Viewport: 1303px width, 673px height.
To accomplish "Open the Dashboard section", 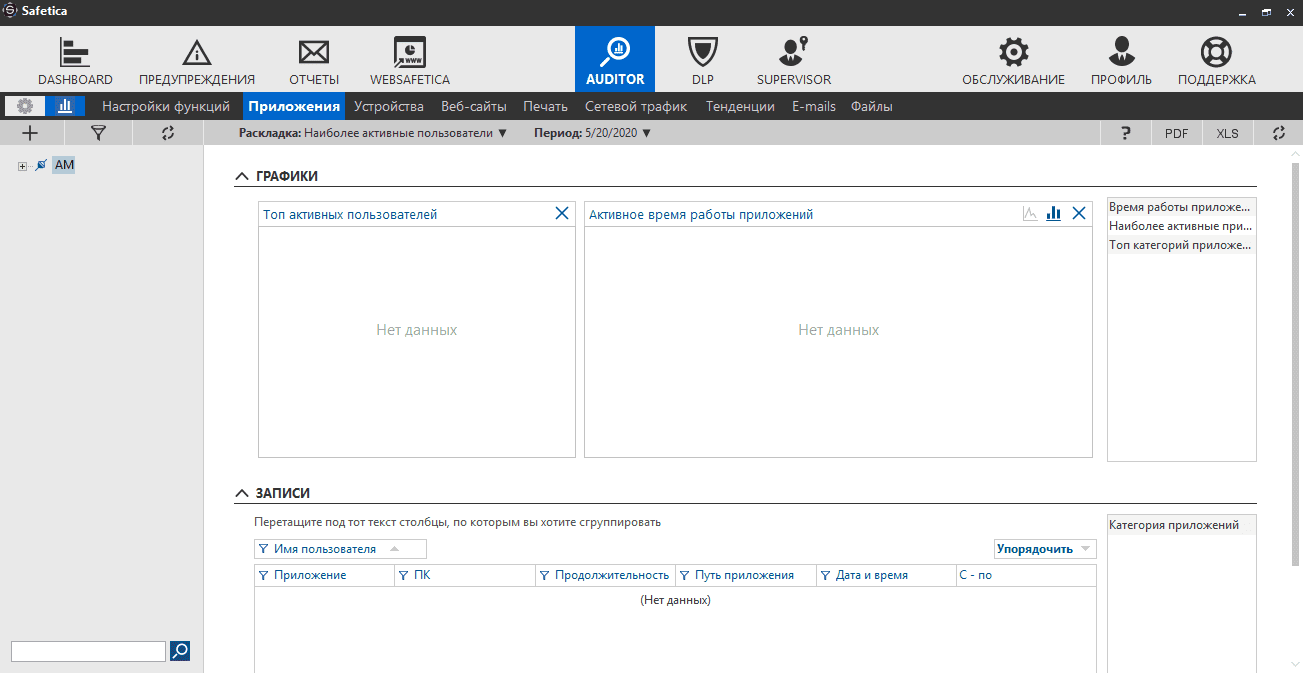I will (x=75, y=61).
